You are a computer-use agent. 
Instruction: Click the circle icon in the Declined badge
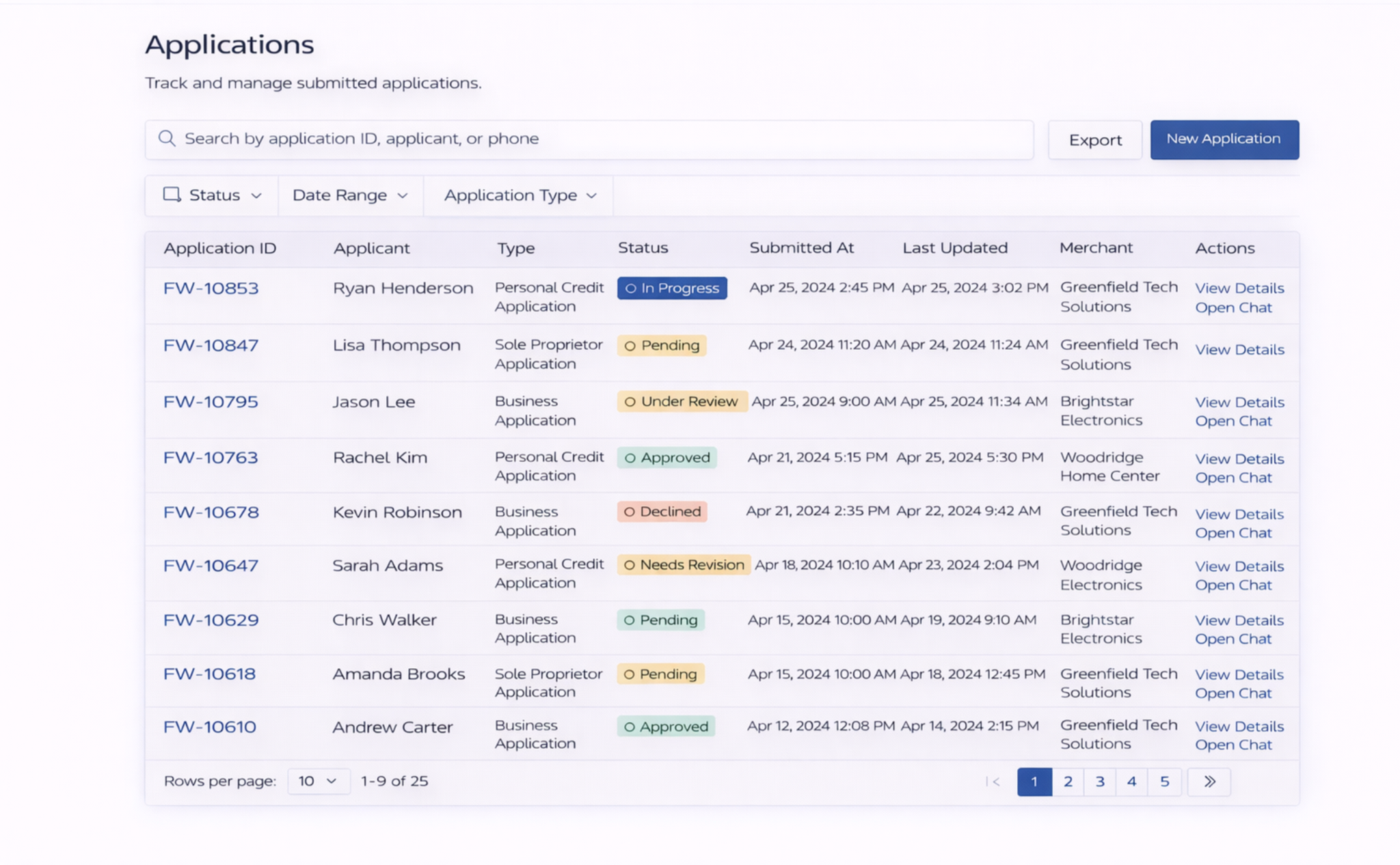(x=630, y=511)
